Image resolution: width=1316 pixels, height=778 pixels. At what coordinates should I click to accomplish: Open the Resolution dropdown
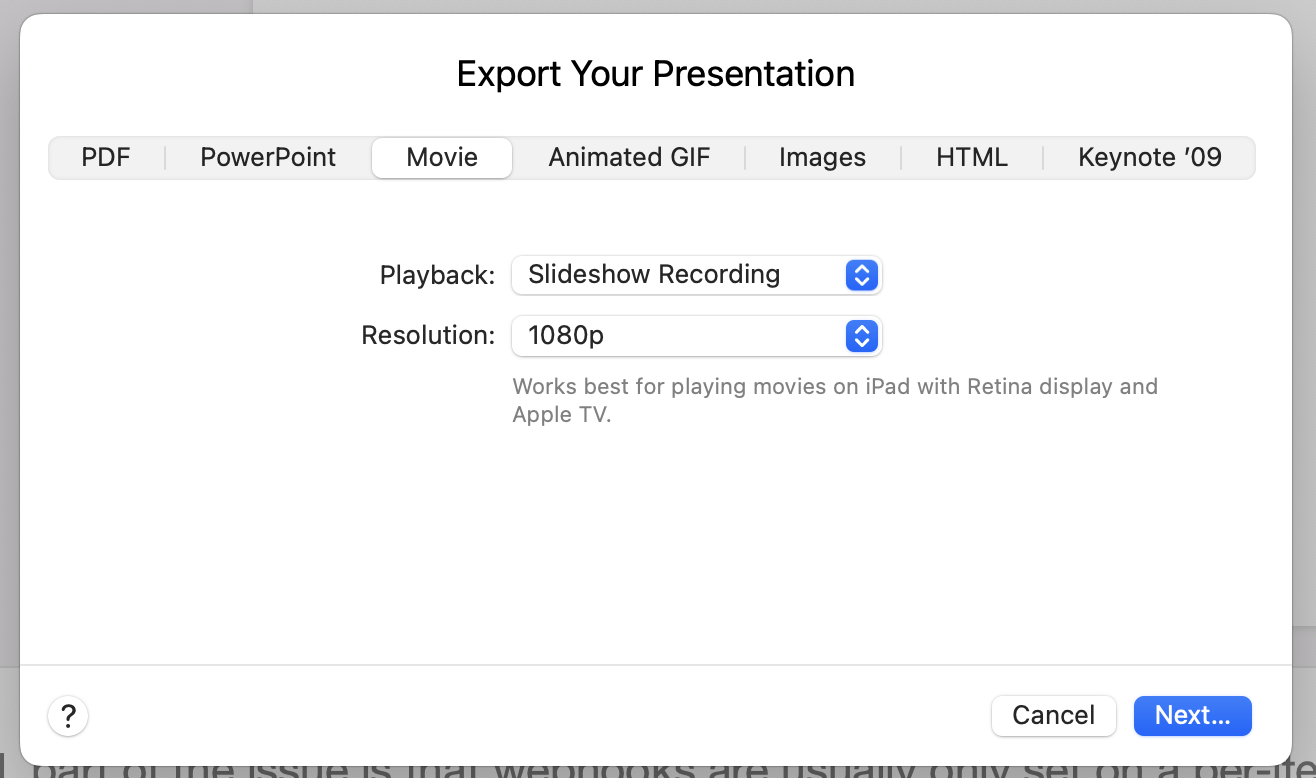click(x=697, y=336)
